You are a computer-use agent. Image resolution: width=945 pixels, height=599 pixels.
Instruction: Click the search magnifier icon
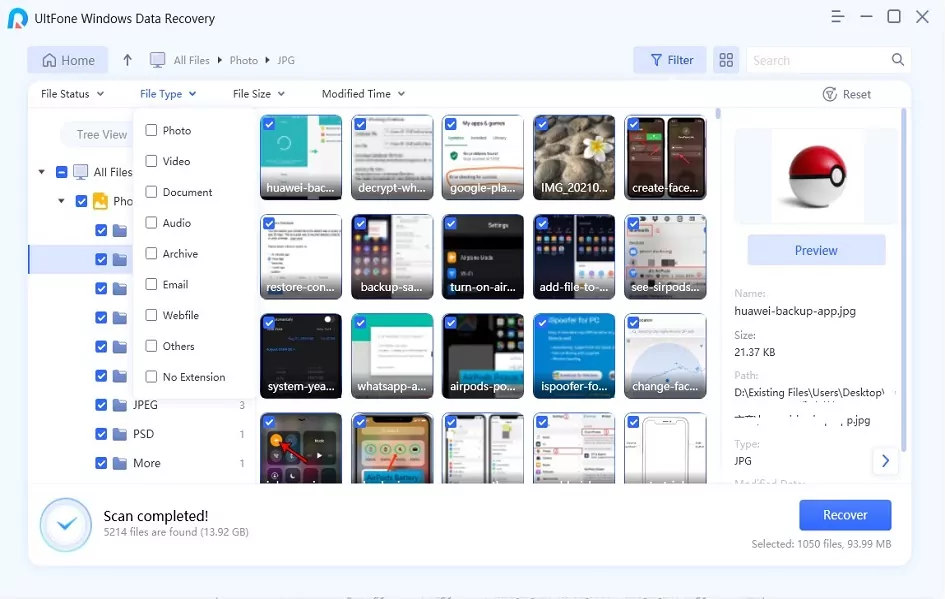tap(897, 60)
